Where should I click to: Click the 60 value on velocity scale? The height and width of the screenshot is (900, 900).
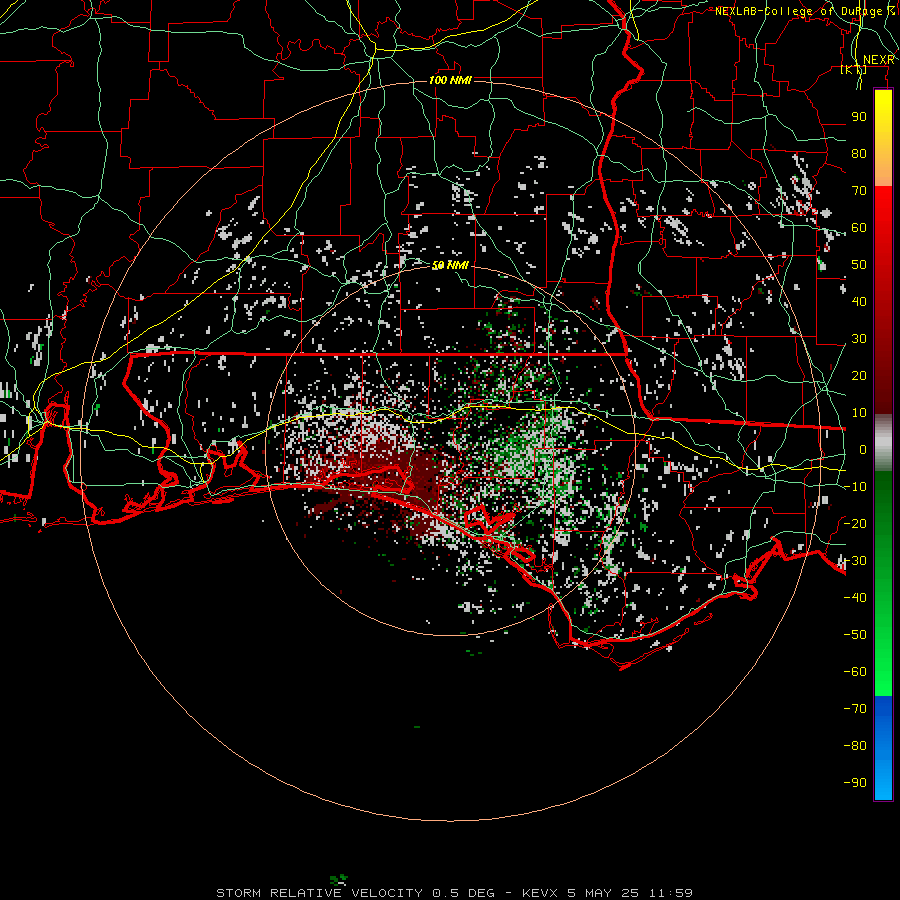[859, 227]
